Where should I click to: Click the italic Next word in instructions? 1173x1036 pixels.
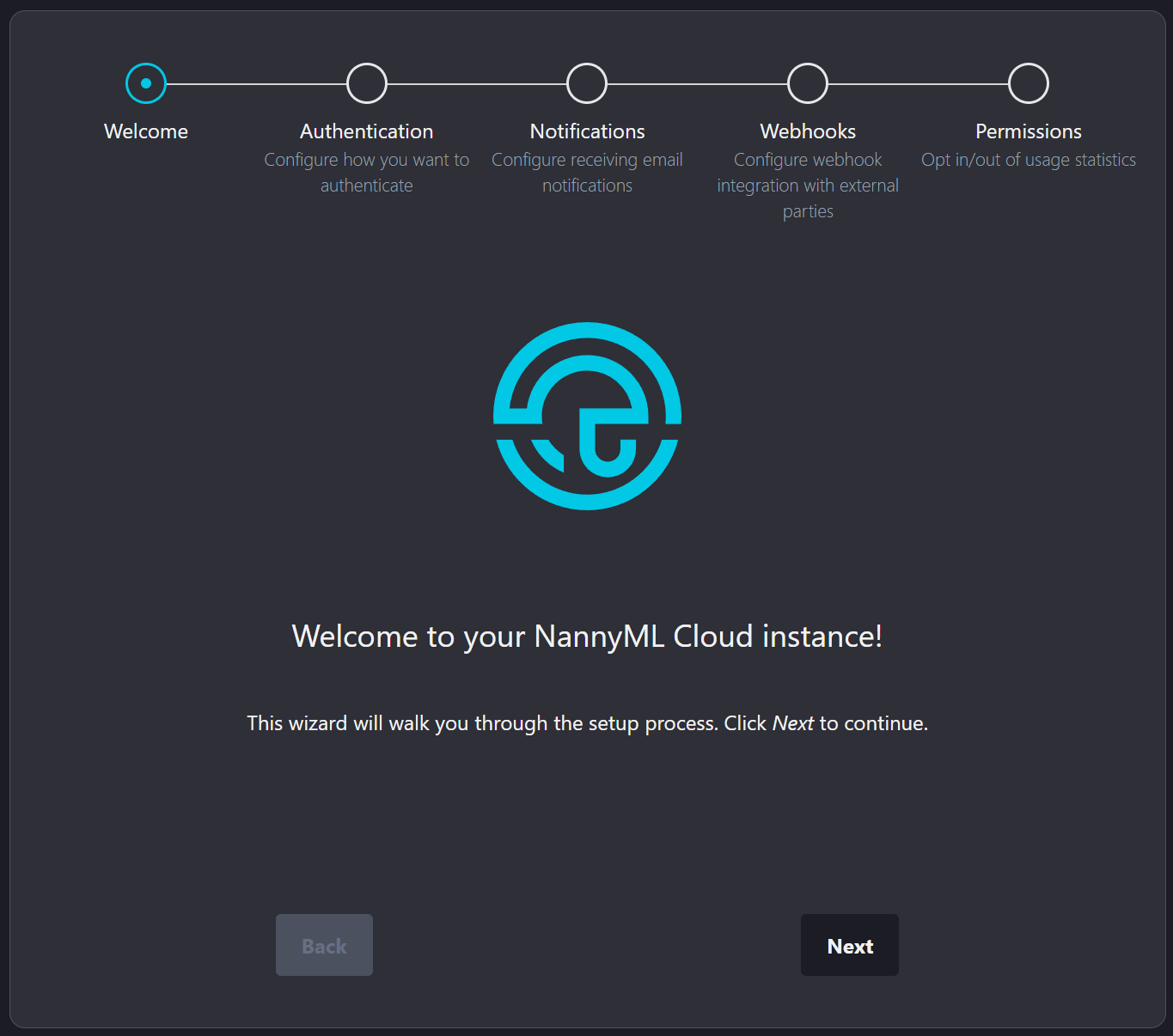click(x=792, y=723)
